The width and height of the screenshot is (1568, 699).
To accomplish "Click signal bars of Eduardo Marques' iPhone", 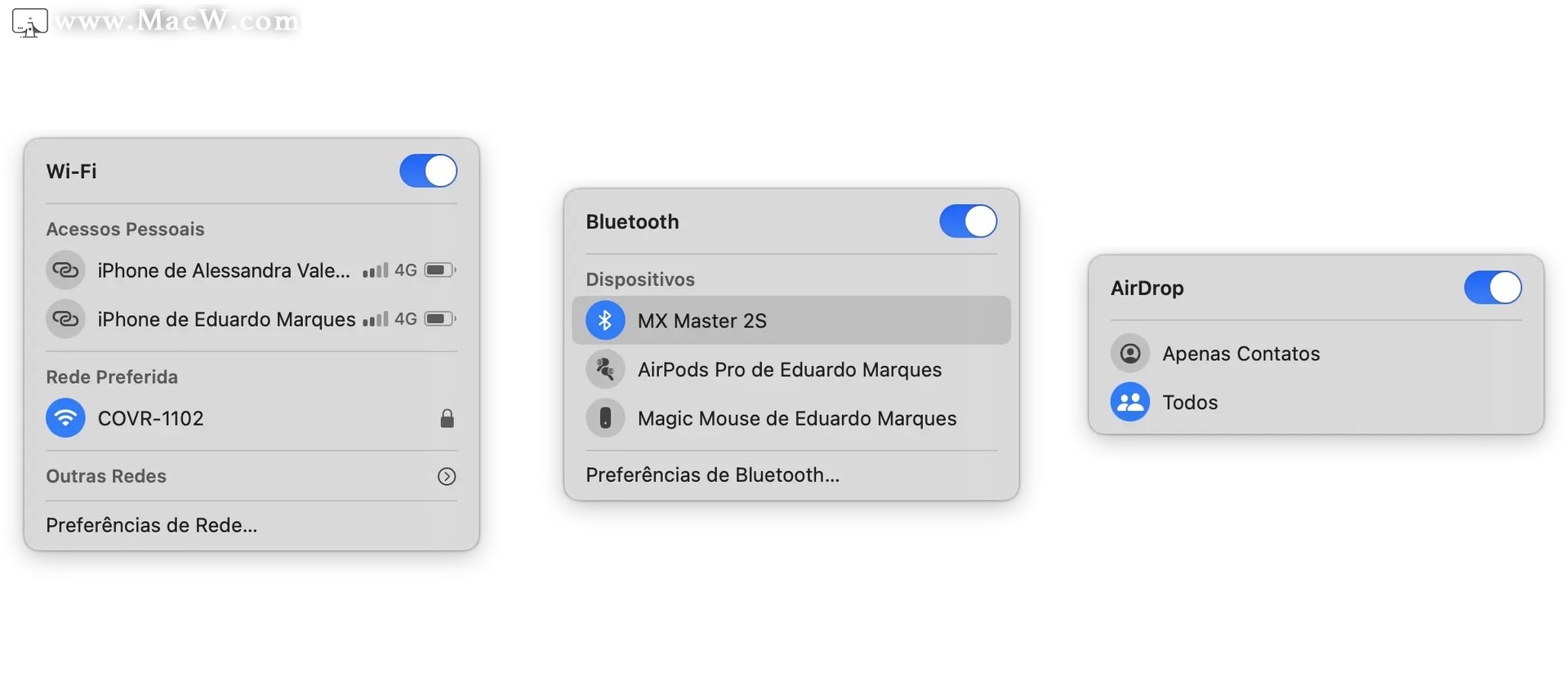I will pos(376,318).
